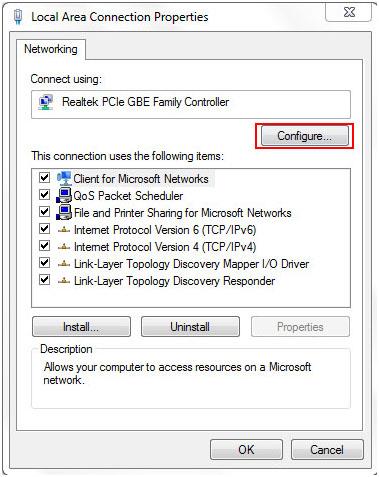Click the Description group label

coord(66,349)
